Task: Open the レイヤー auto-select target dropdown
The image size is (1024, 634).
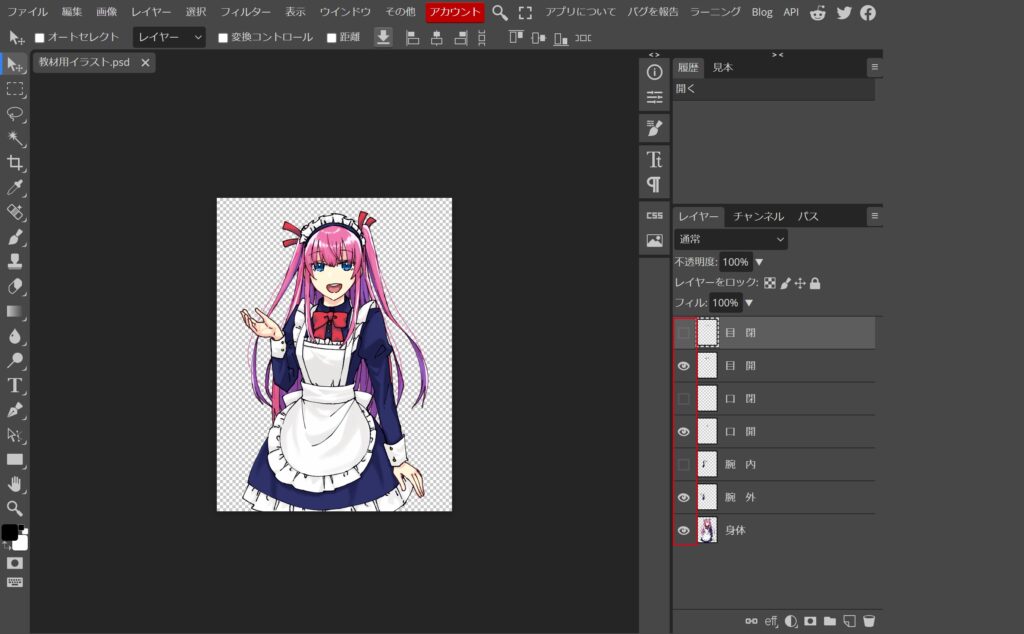Action: point(169,38)
